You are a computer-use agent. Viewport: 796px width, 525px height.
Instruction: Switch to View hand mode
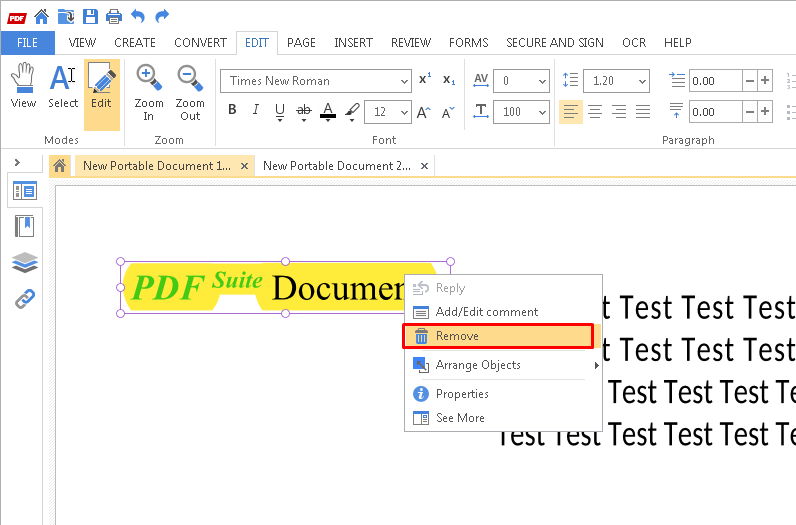23,86
